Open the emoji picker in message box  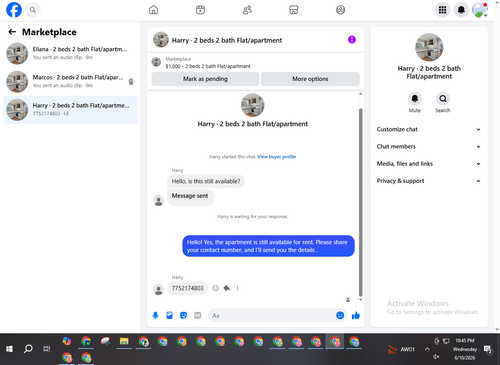coord(340,315)
